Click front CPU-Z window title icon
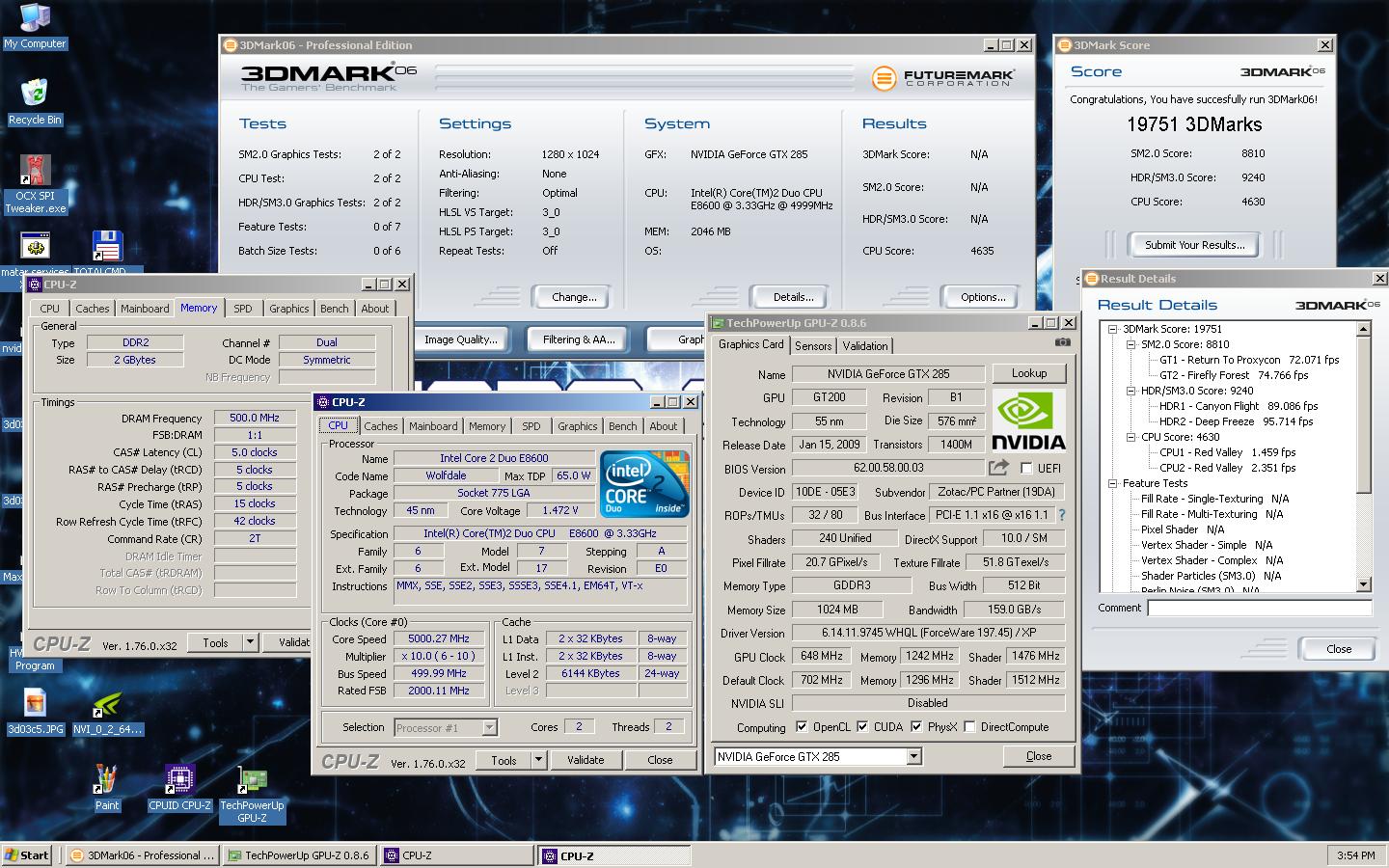The image size is (1389, 868). click(322, 402)
